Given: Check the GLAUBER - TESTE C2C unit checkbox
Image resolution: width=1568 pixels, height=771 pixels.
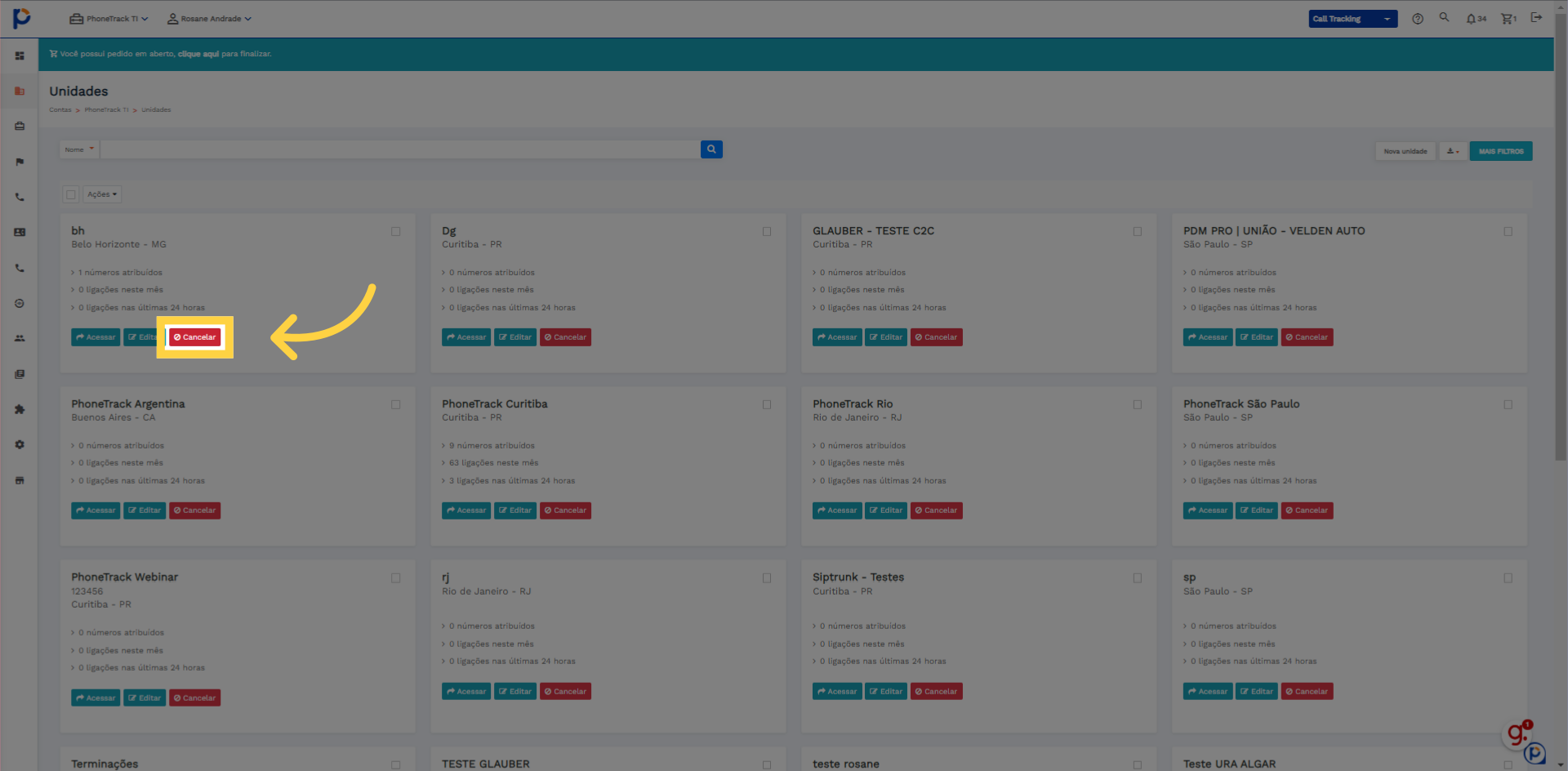Looking at the screenshot, I should click(1138, 232).
